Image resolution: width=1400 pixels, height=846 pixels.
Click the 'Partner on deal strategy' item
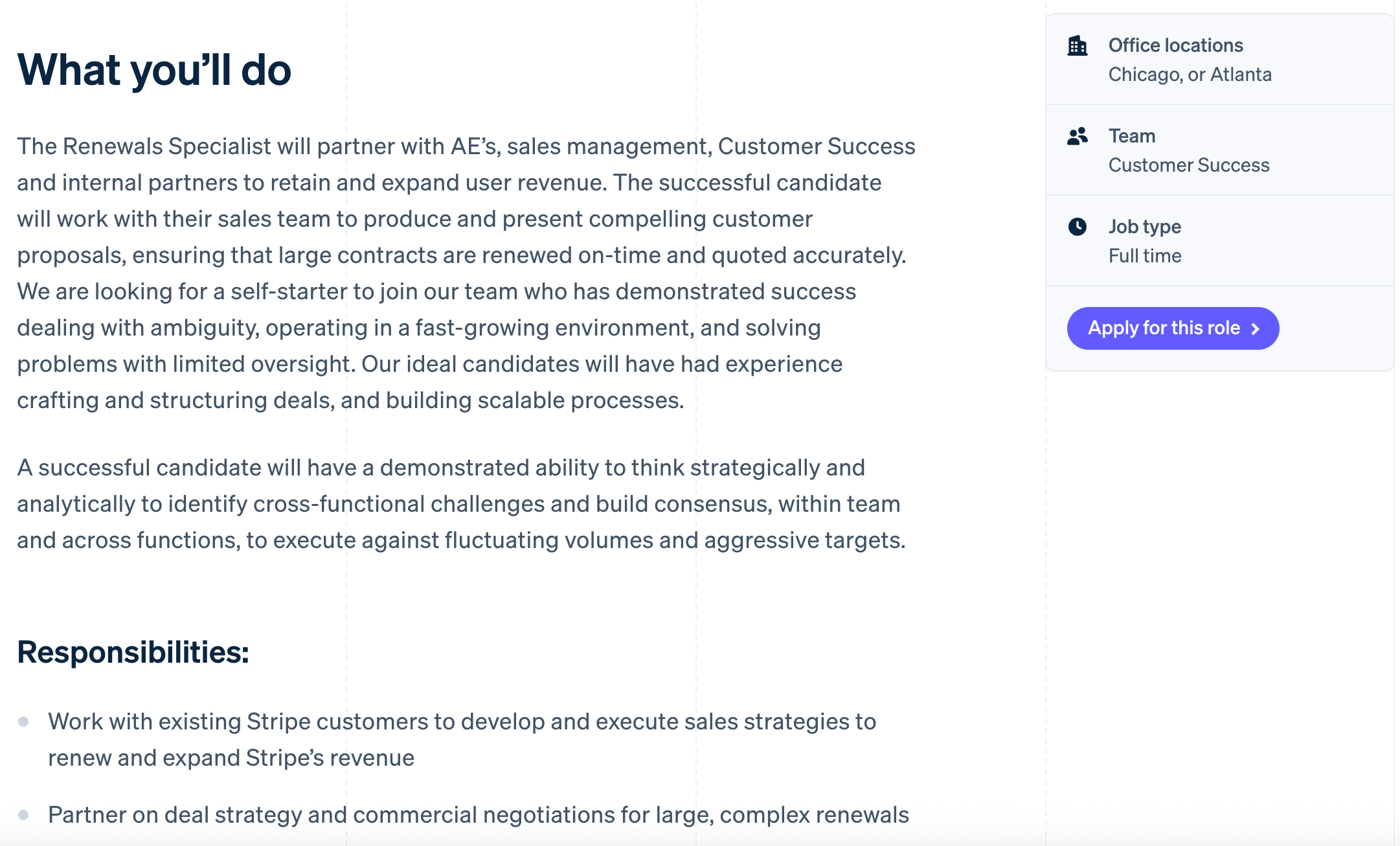[479, 815]
